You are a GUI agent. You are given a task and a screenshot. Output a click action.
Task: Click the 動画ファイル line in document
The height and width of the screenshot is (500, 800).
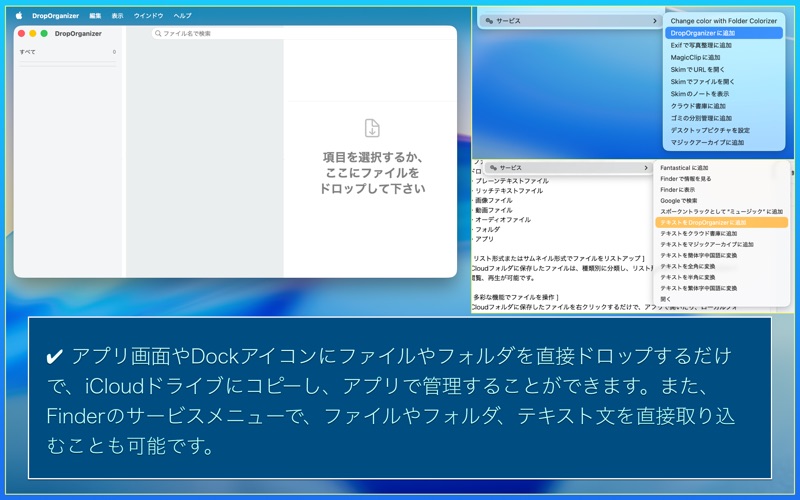click(x=493, y=210)
